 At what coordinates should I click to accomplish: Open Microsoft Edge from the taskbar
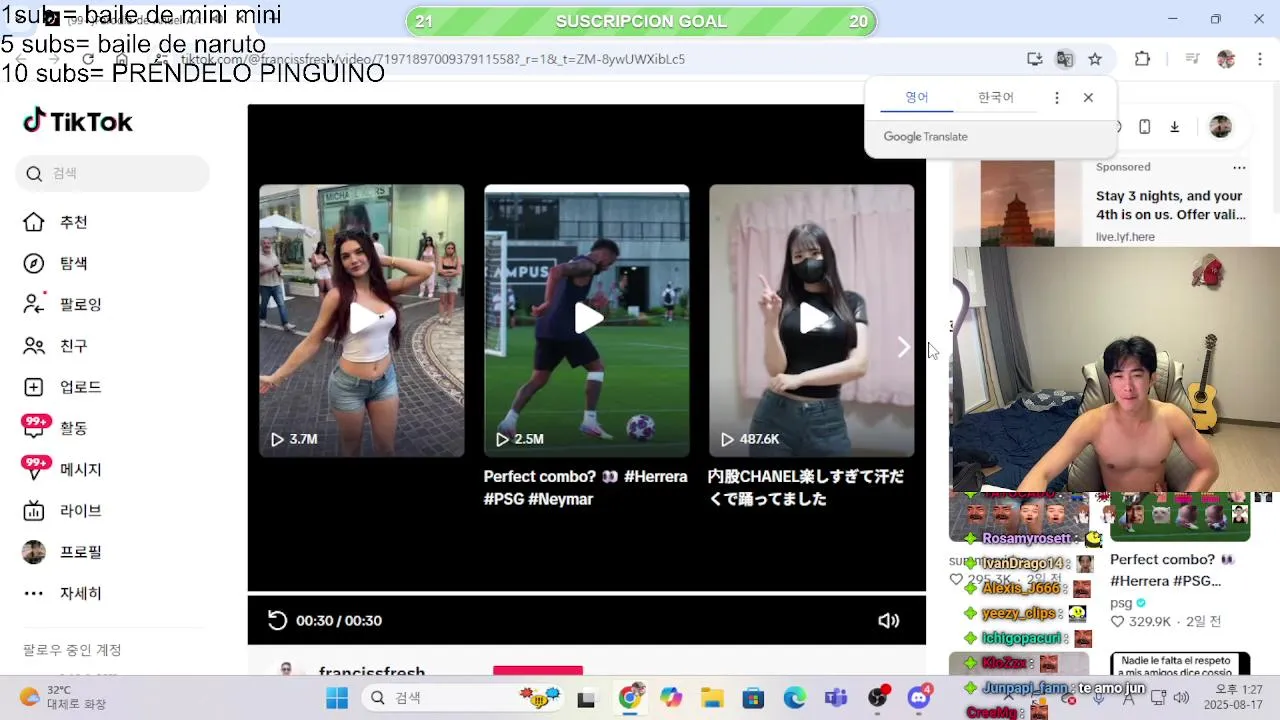pos(794,698)
